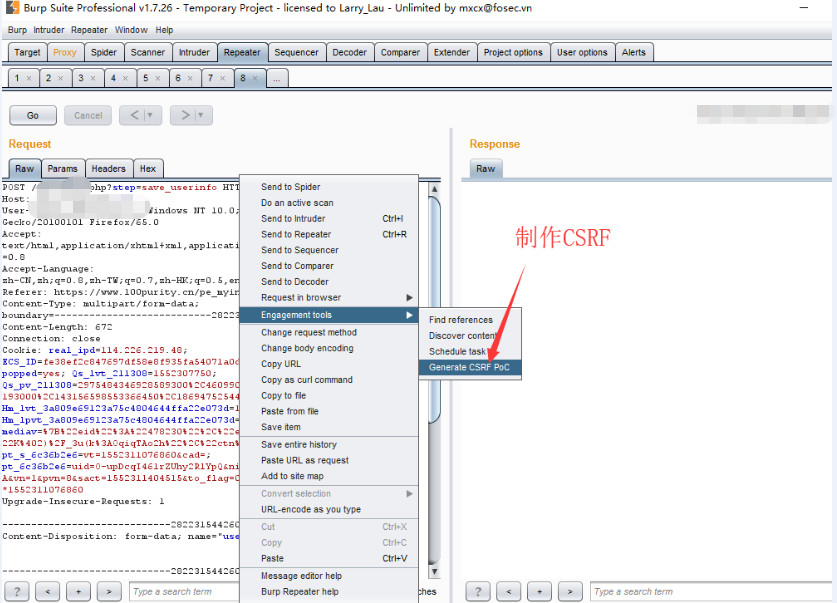Image resolution: width=837 pixels, height=603 pixels.
Task: Switch to the Target tab
Action: [x=27, y=52]
